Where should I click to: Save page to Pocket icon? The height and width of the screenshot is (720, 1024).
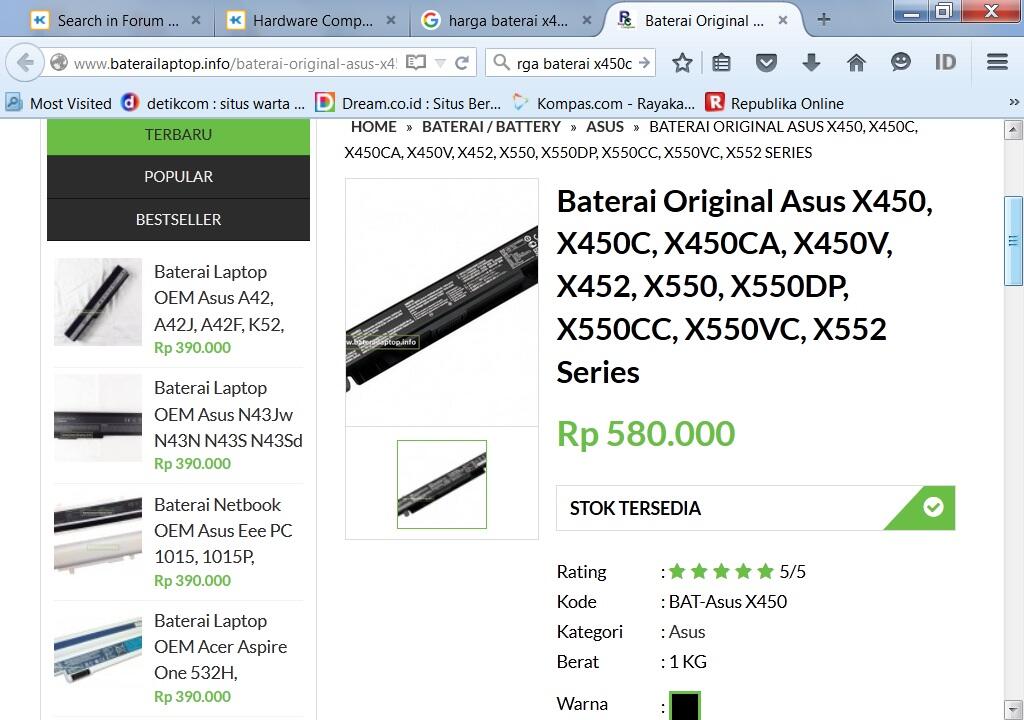pos(766,63)
